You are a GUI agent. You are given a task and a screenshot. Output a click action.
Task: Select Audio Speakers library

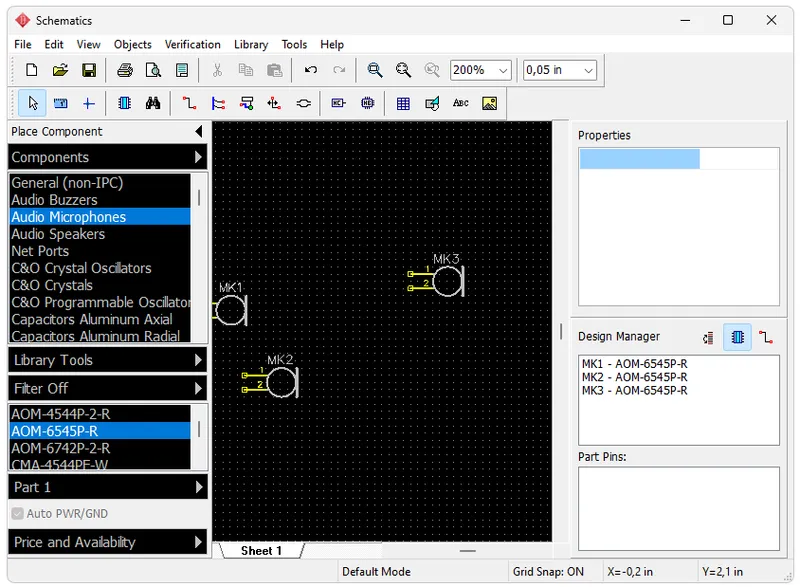coord(100,234)
